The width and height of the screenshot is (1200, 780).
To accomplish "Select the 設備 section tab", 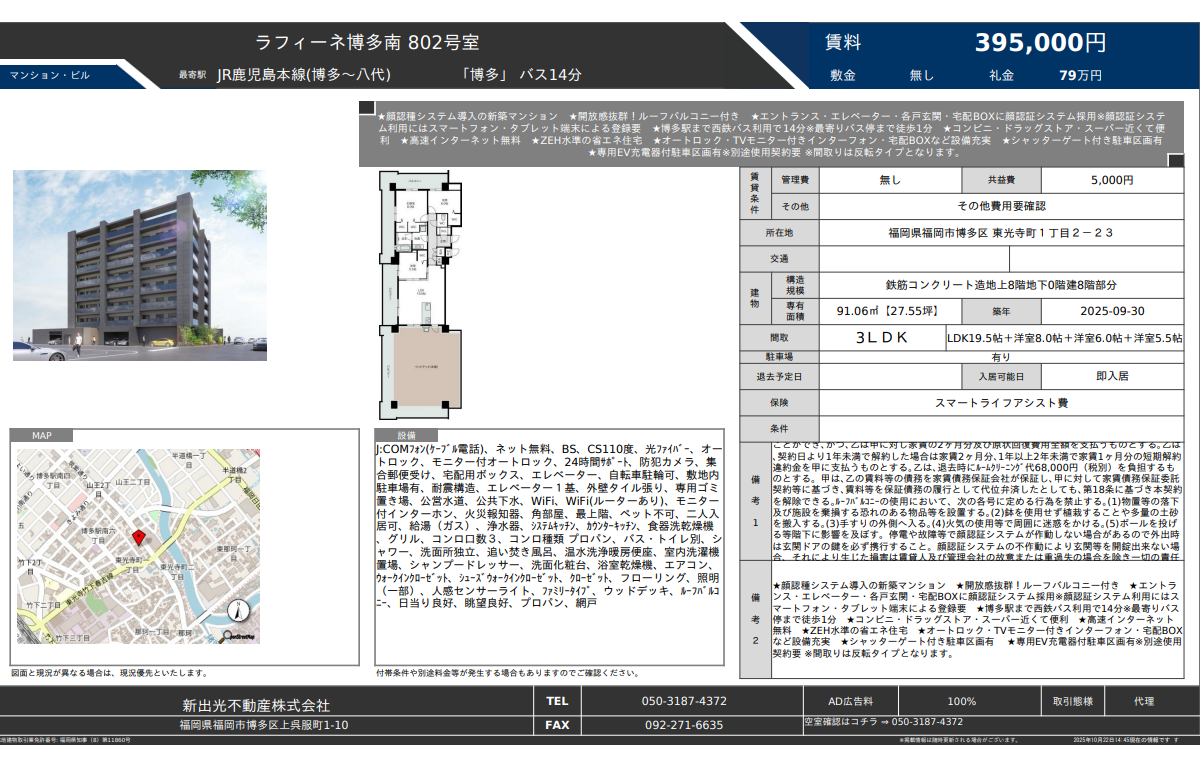I will point(406,436).
